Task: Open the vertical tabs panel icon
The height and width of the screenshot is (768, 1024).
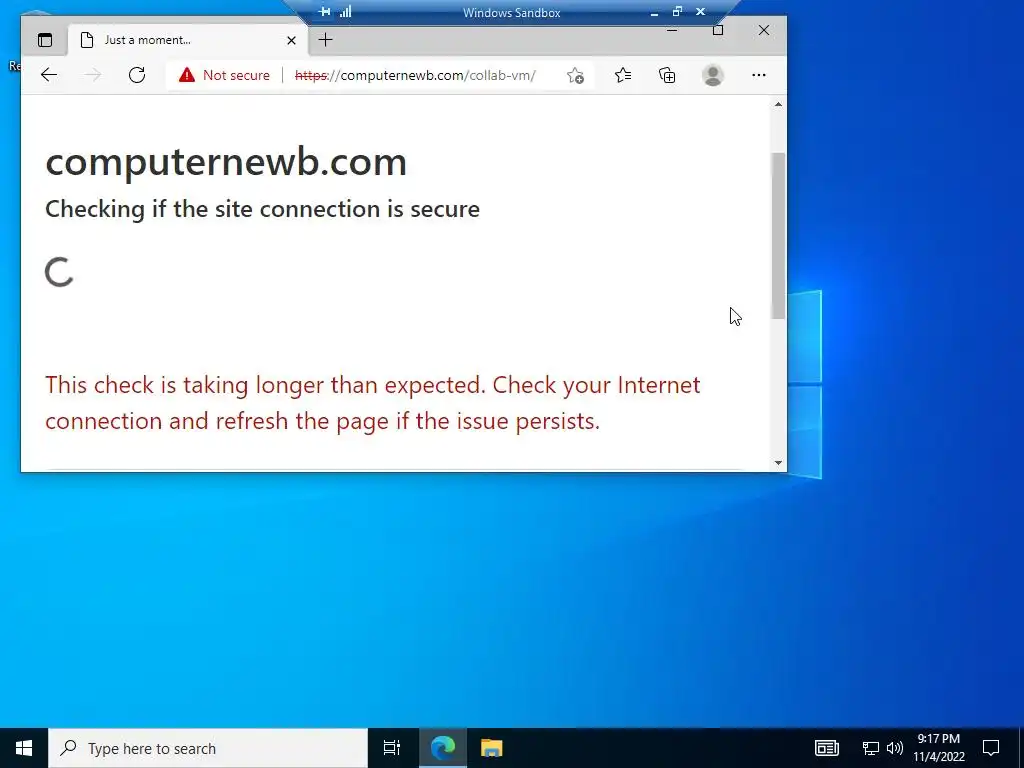Action: [x=45, y=40]
